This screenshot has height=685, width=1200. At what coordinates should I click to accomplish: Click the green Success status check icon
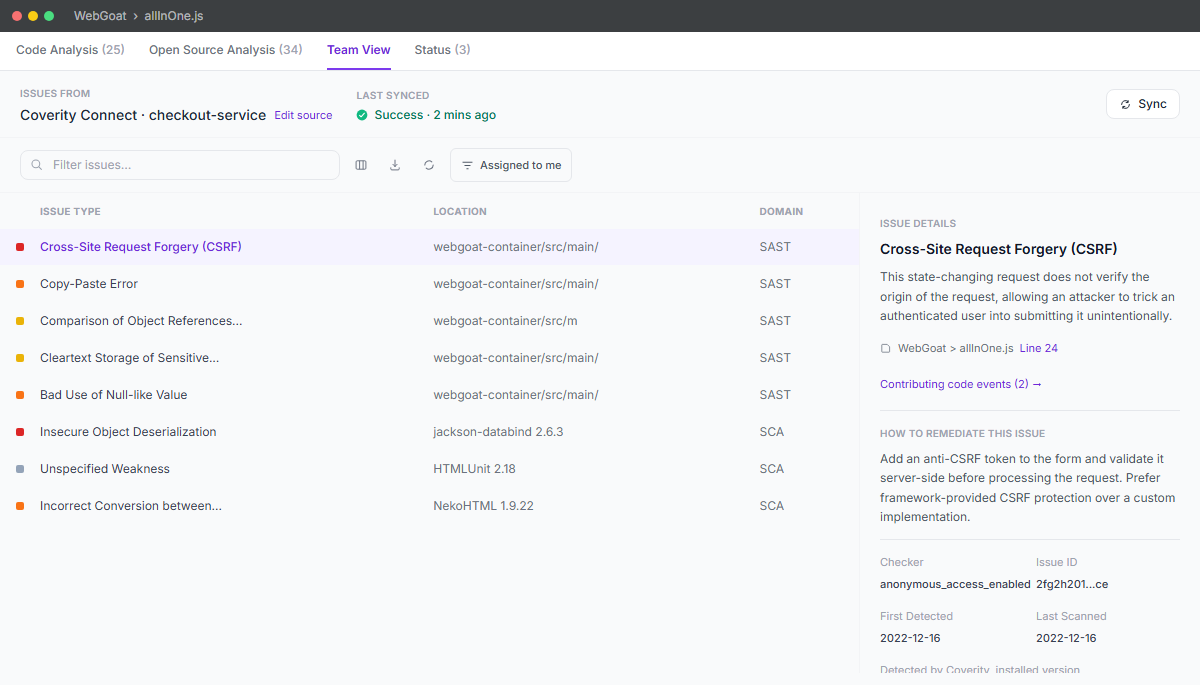pyautogui.click(x=362, y=115)
